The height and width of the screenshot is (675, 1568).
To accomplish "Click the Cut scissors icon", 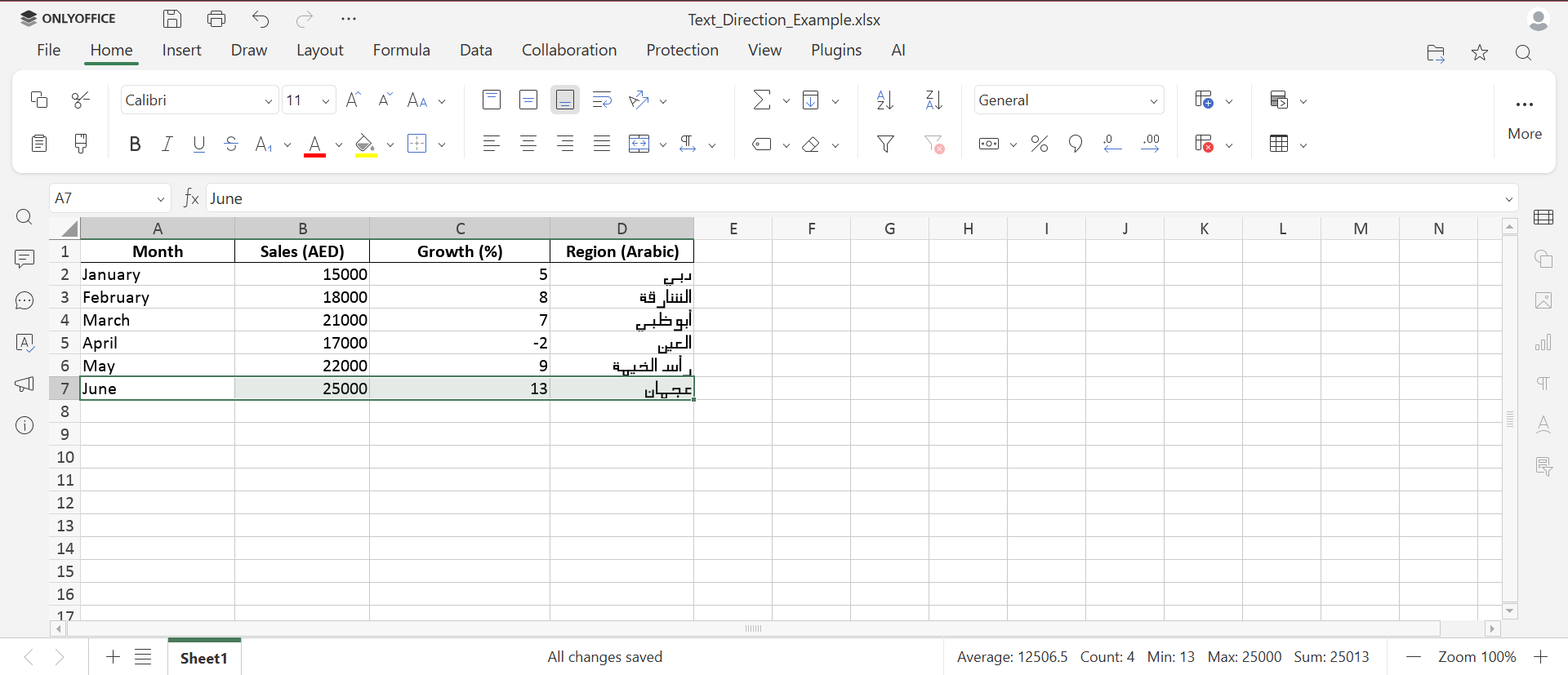I will pos(80,100).
